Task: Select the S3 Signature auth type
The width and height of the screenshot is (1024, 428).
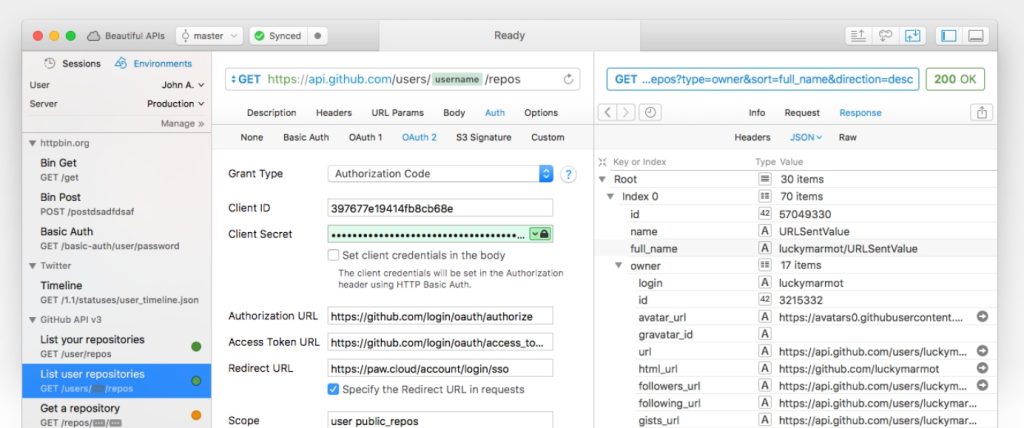Action: click(x=483, y=138)
